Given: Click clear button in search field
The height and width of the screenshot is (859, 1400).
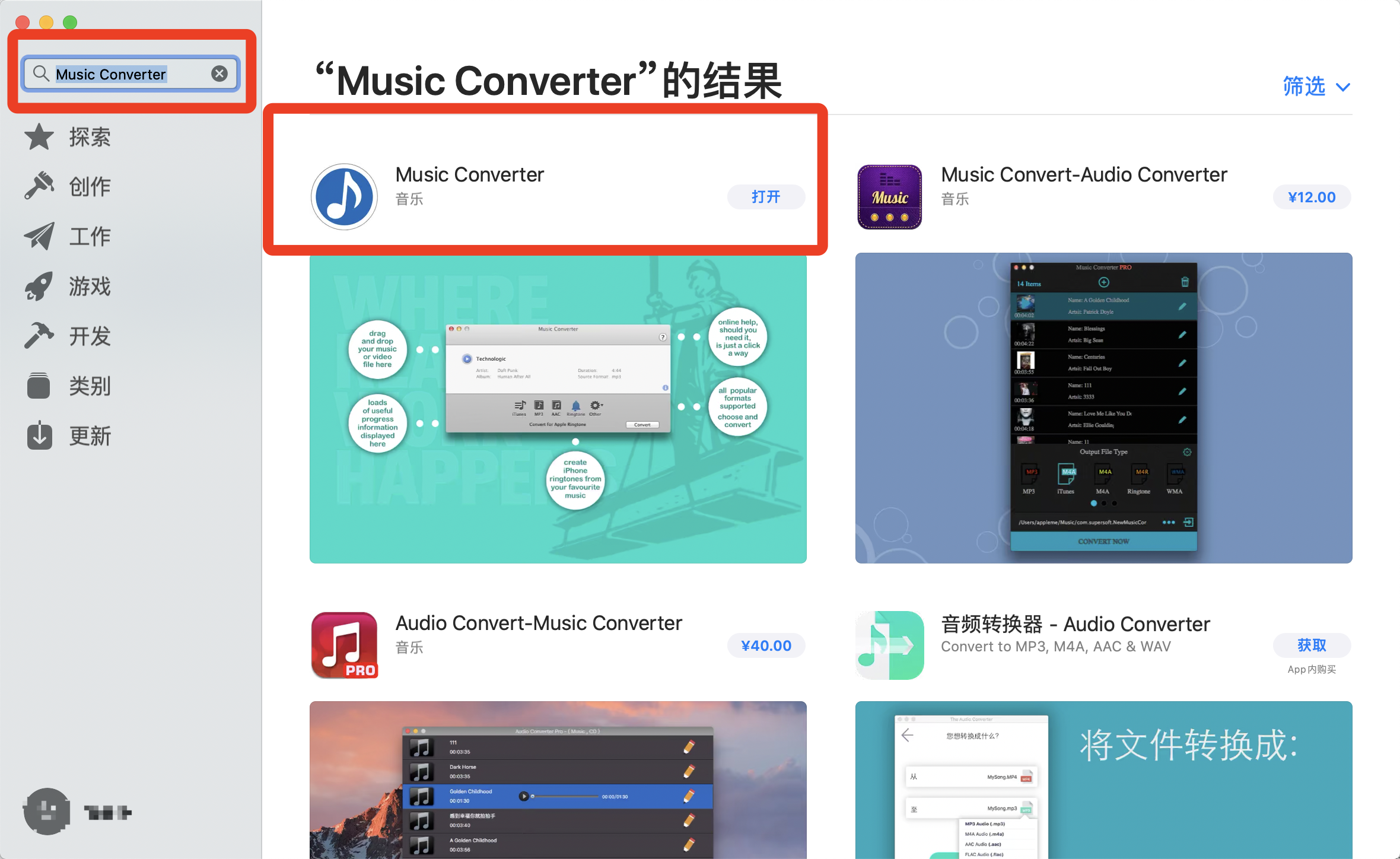Looking at the screenshot, I should (x=220, y=74).
